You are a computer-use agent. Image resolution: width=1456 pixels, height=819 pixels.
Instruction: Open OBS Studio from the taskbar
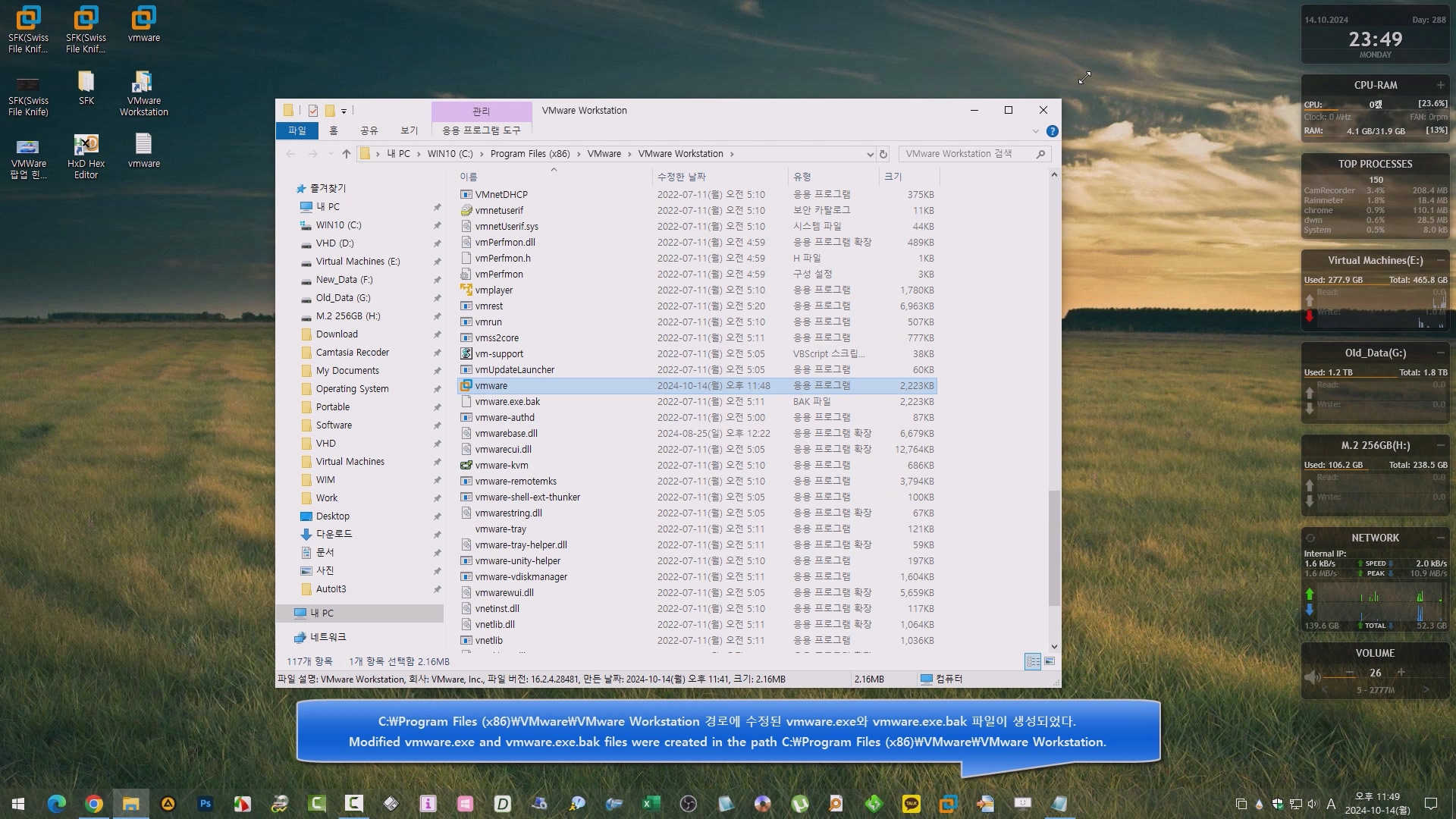pyautogui.click(x=688, y=803)
